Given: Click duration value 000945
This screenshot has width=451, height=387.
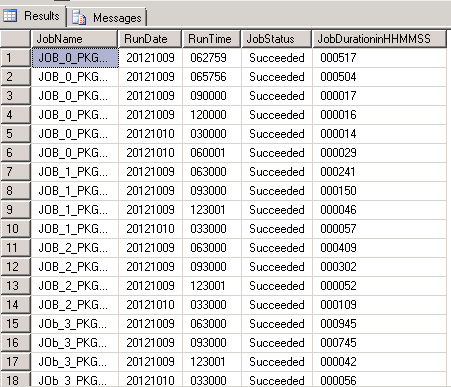Looking at the screenshot, I should point(338,324).
